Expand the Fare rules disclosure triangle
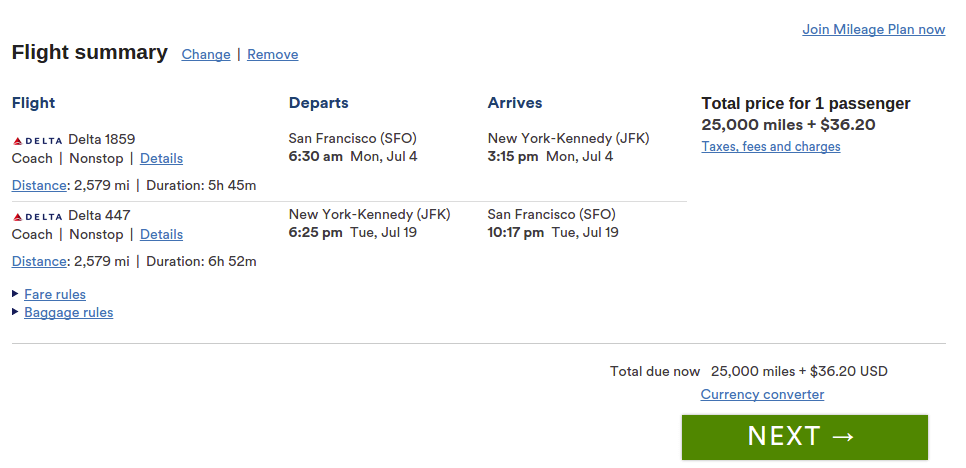The height and width of the screenshot is (468, 966). (x=15, y=293)
